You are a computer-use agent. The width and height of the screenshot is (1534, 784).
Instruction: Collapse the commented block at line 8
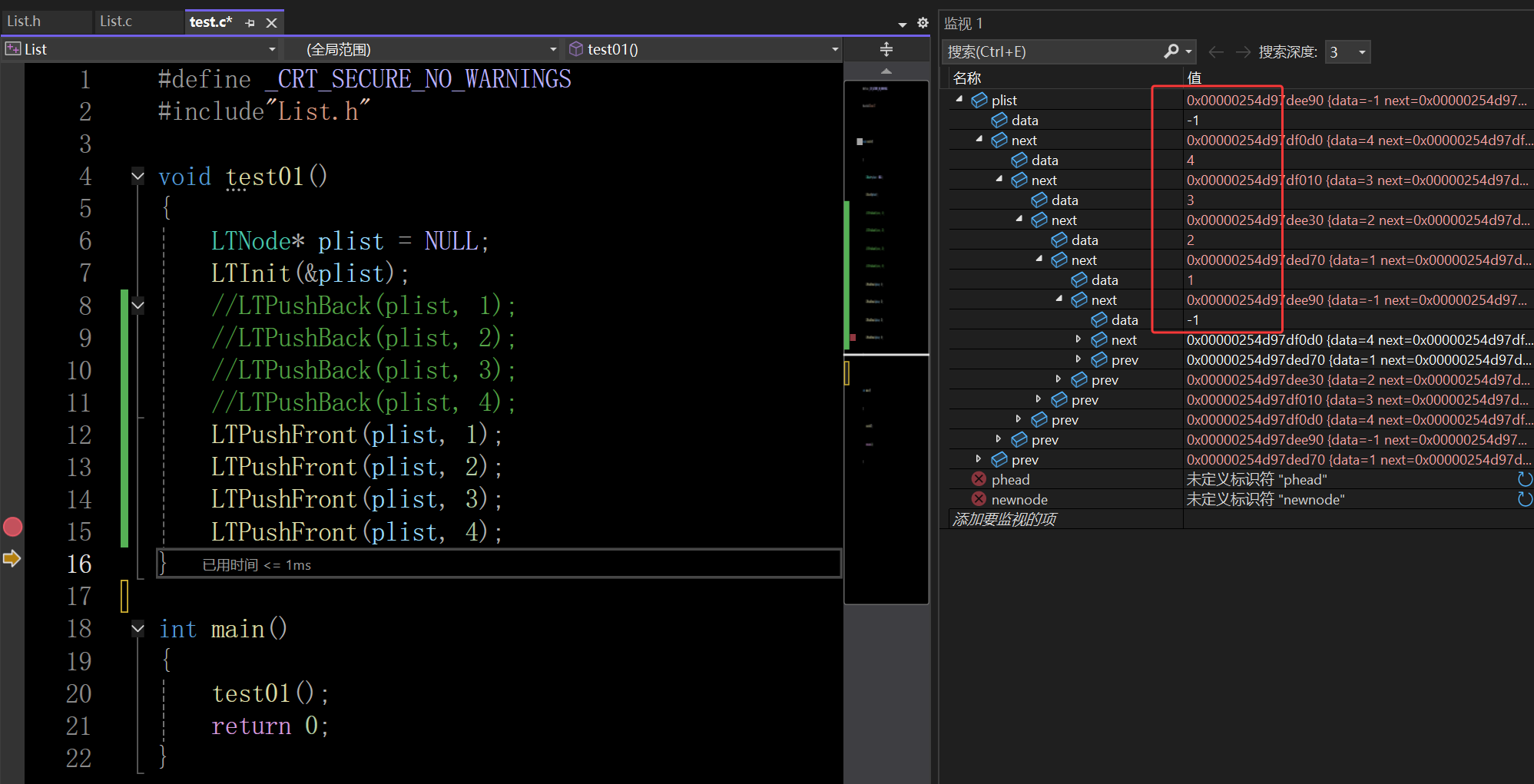[137, 305]
